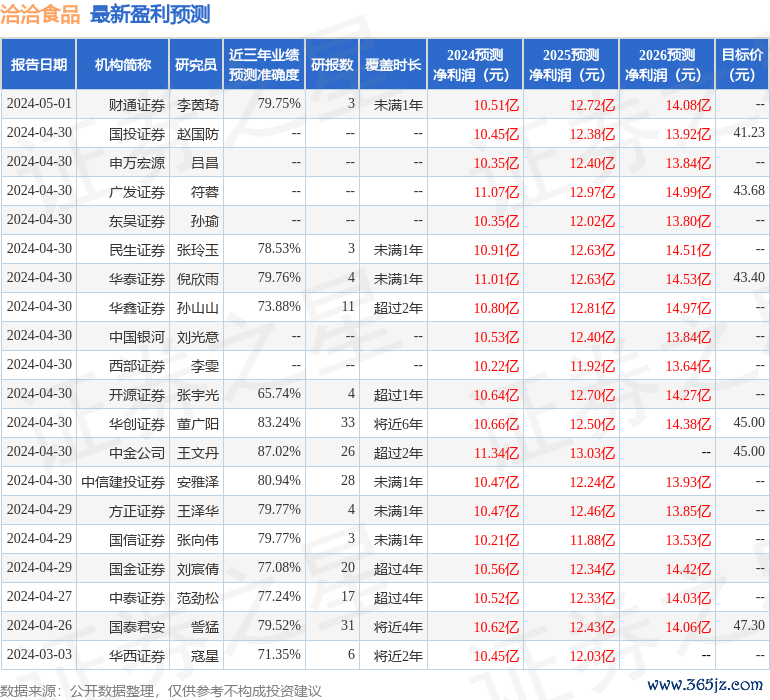Click researcher name 张玲玉

coord(197,250)
